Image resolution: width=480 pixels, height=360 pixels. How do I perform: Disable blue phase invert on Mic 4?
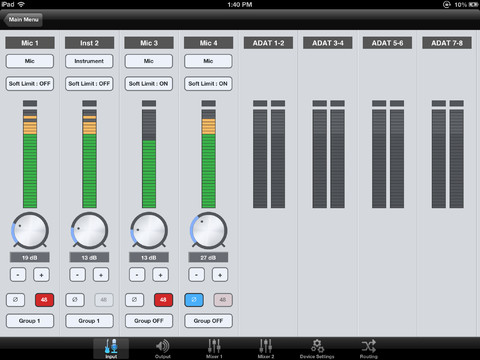coord(194,300)
